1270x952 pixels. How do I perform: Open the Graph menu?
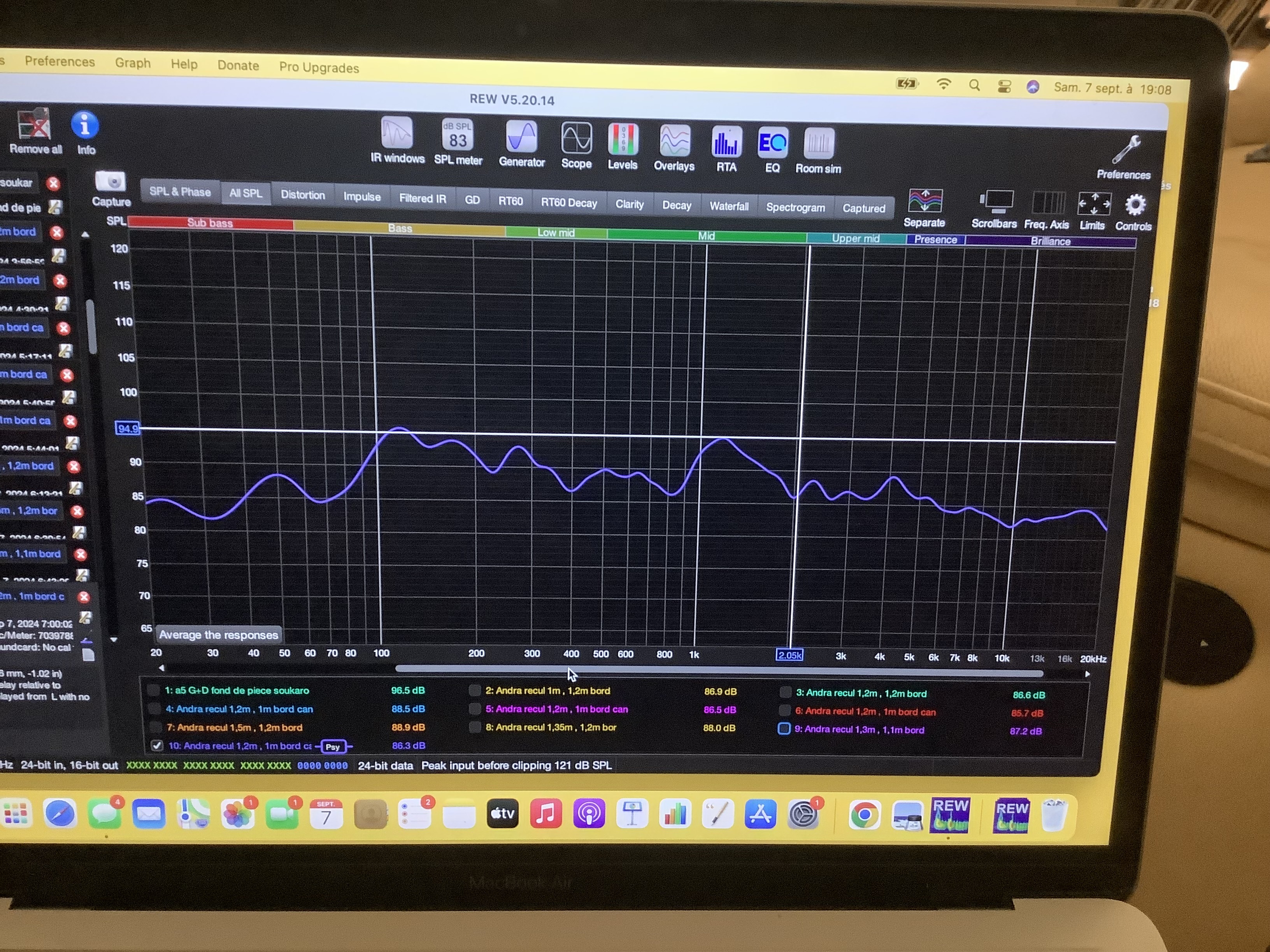pyautogui.click(x=133, y=63)
